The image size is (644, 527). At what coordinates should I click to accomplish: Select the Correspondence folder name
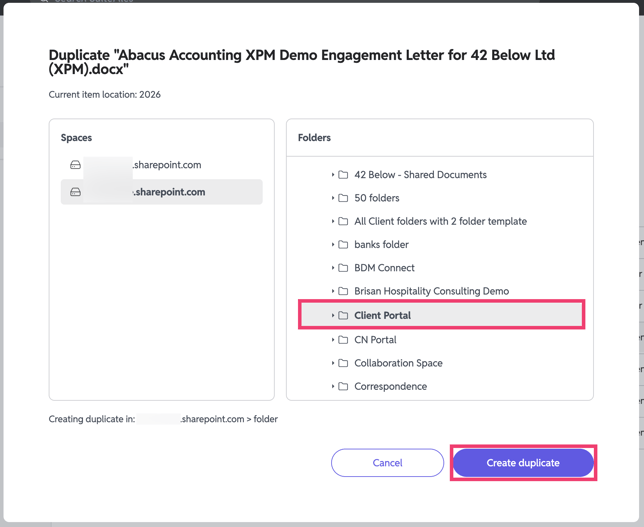pos(390,387)
